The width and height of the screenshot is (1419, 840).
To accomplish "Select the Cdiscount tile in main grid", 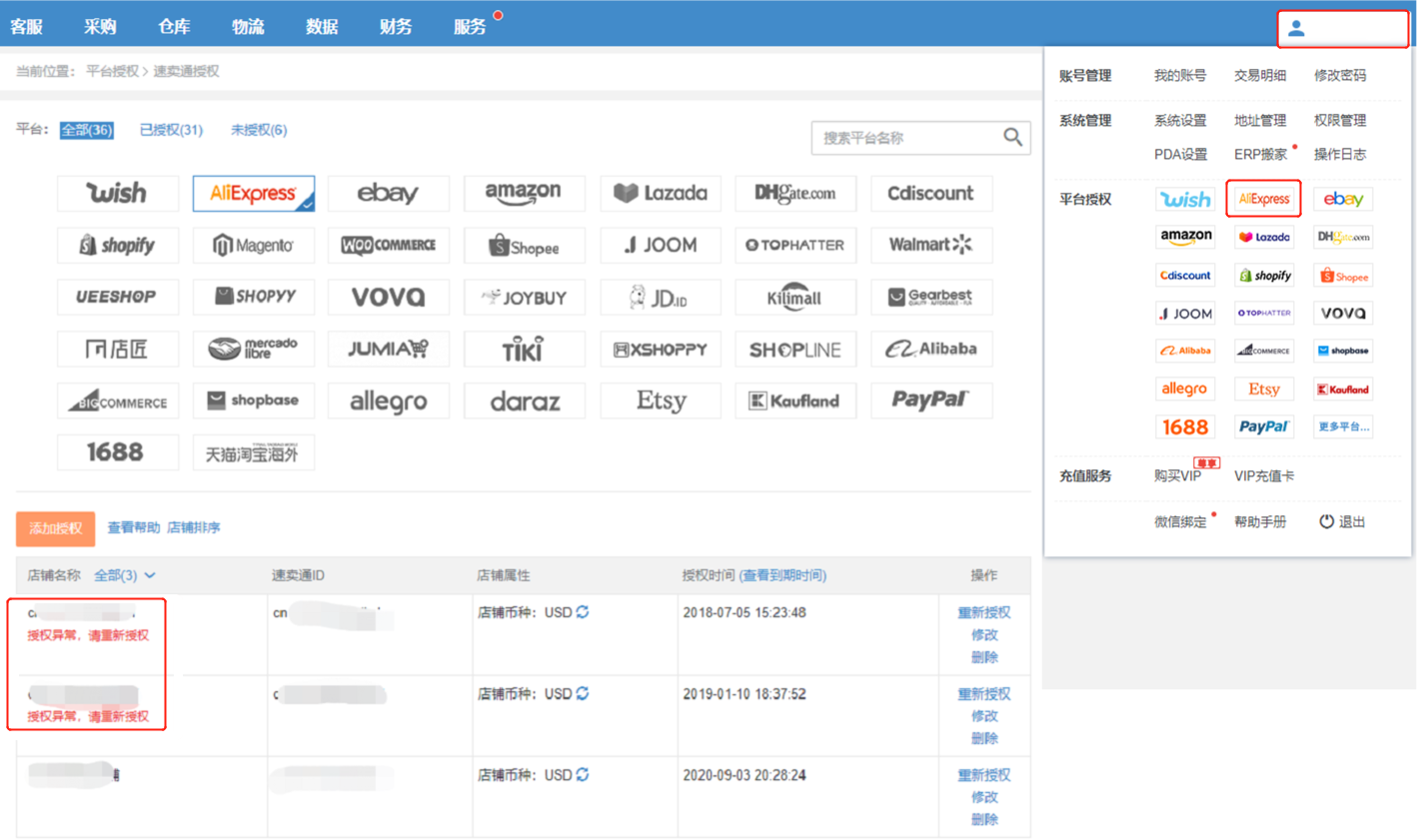I will pos(931,193).
